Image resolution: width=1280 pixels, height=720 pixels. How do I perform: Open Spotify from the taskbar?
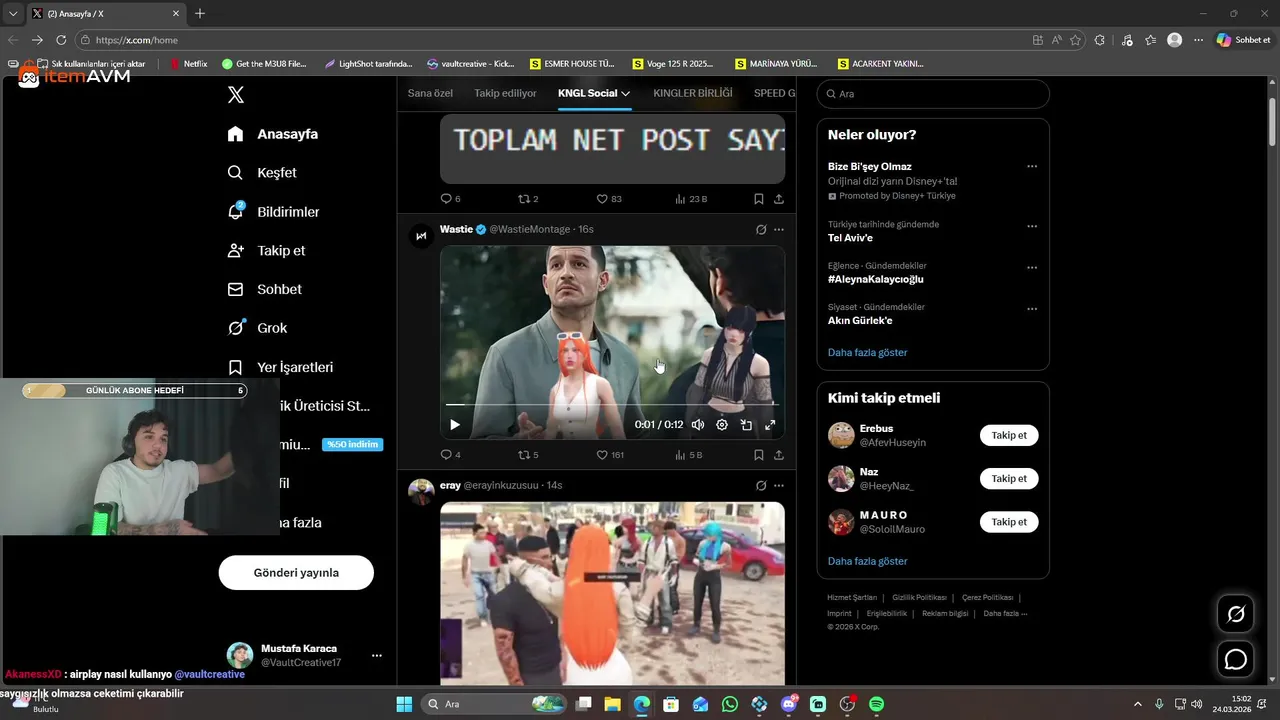(x=876, y=704)
